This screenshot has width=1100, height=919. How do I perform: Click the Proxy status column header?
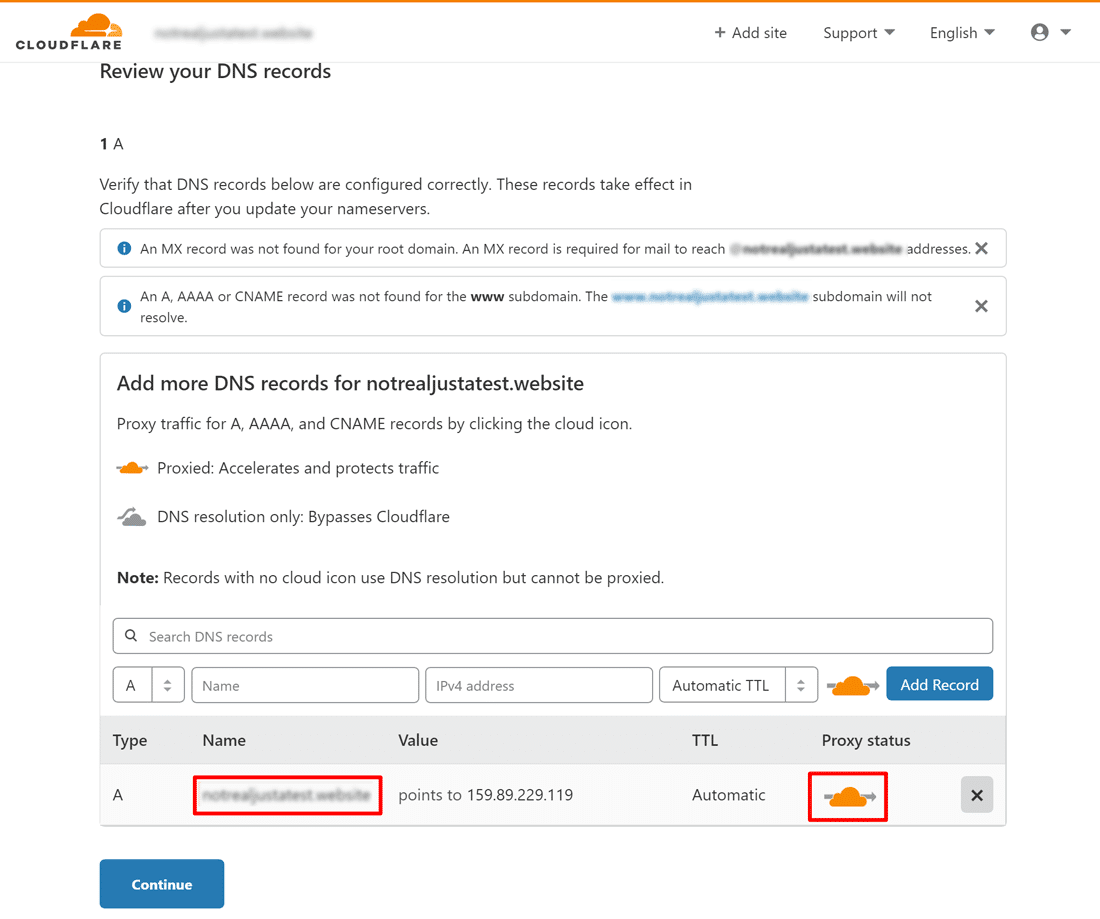(x=866, y=740)
